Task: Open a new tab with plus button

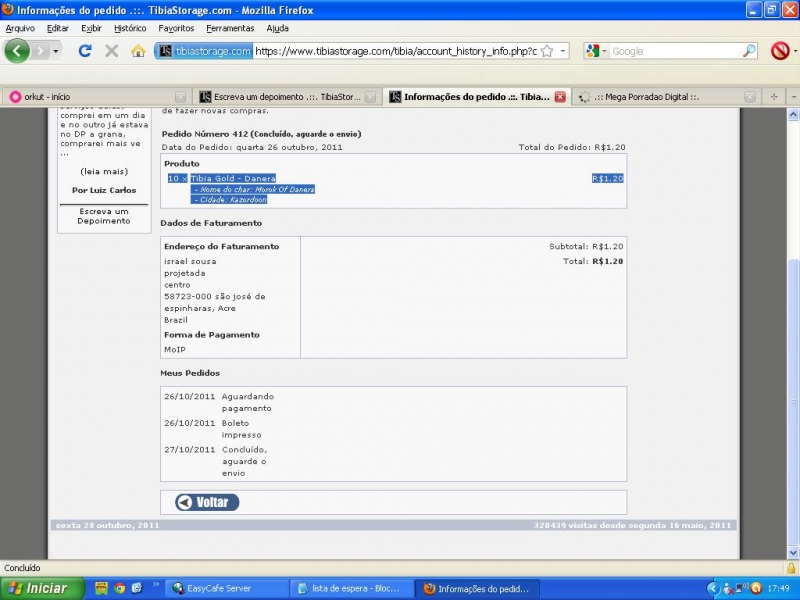Action: click(774, 96)
